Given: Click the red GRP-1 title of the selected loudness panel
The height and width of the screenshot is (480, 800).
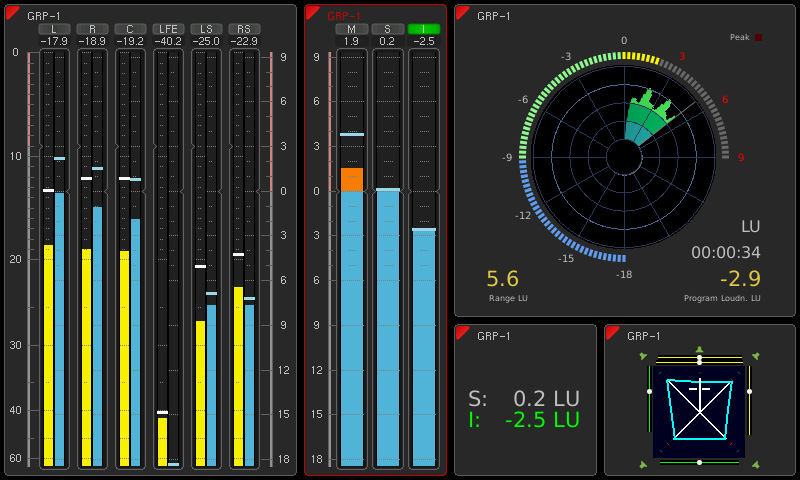Looking at the screenshot, I should [344, 16].
